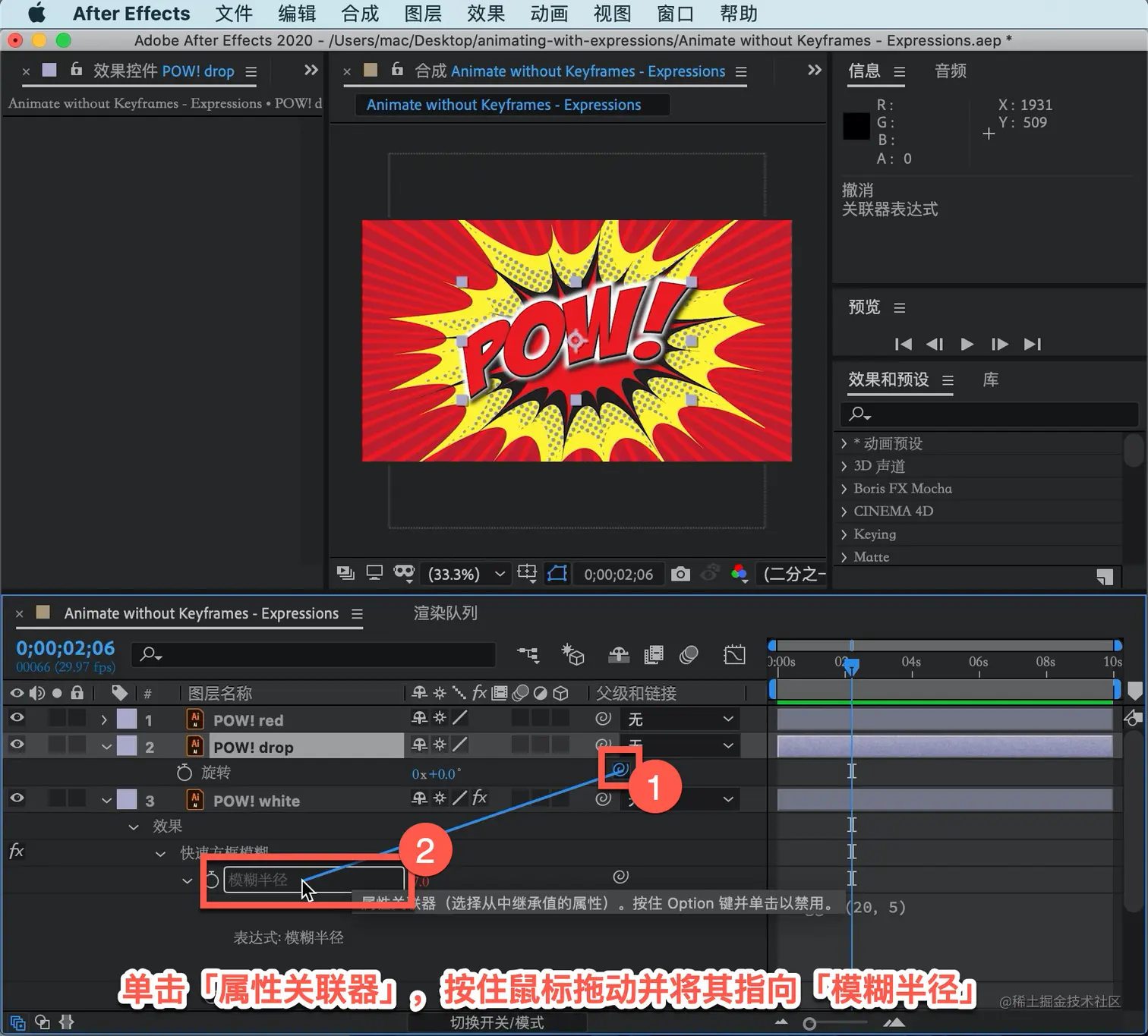Open the 效果和预设 panel menu icon
This screenshot has width=1148, height=1036.
click(x=948, y=381)
